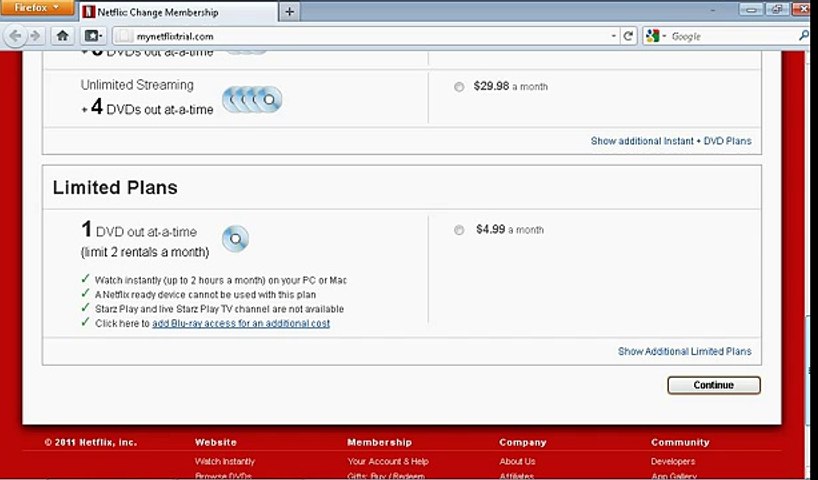
Task: Click the footer 'Community' heading
Action: point(680,442)
